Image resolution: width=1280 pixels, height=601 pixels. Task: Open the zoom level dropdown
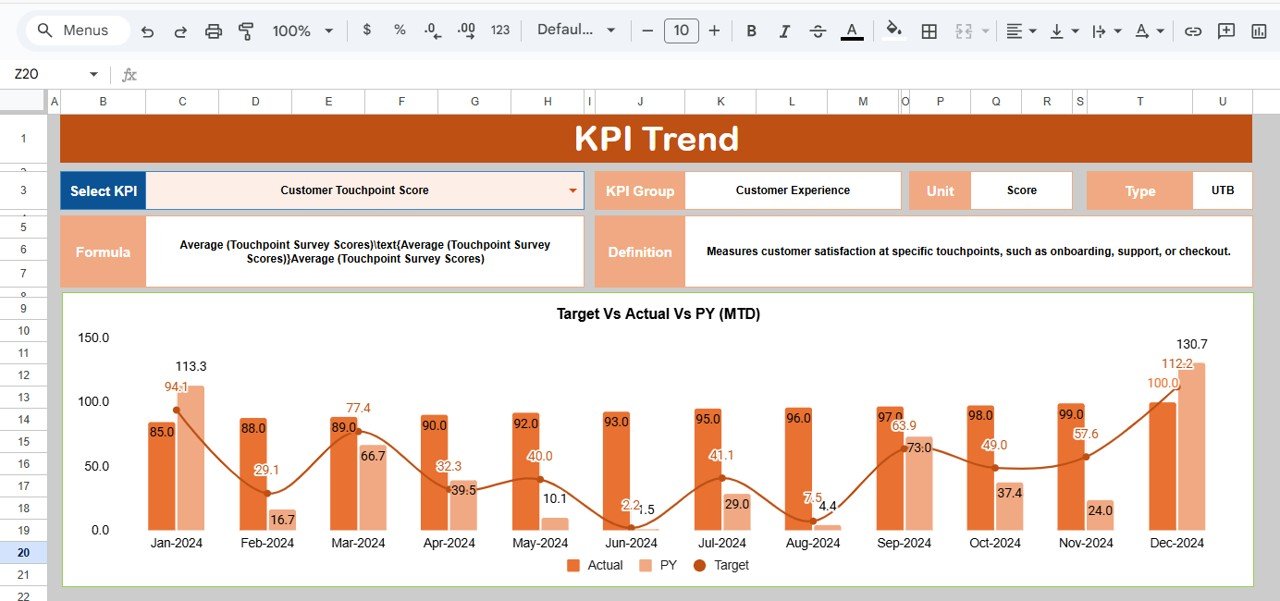point(303,31)
